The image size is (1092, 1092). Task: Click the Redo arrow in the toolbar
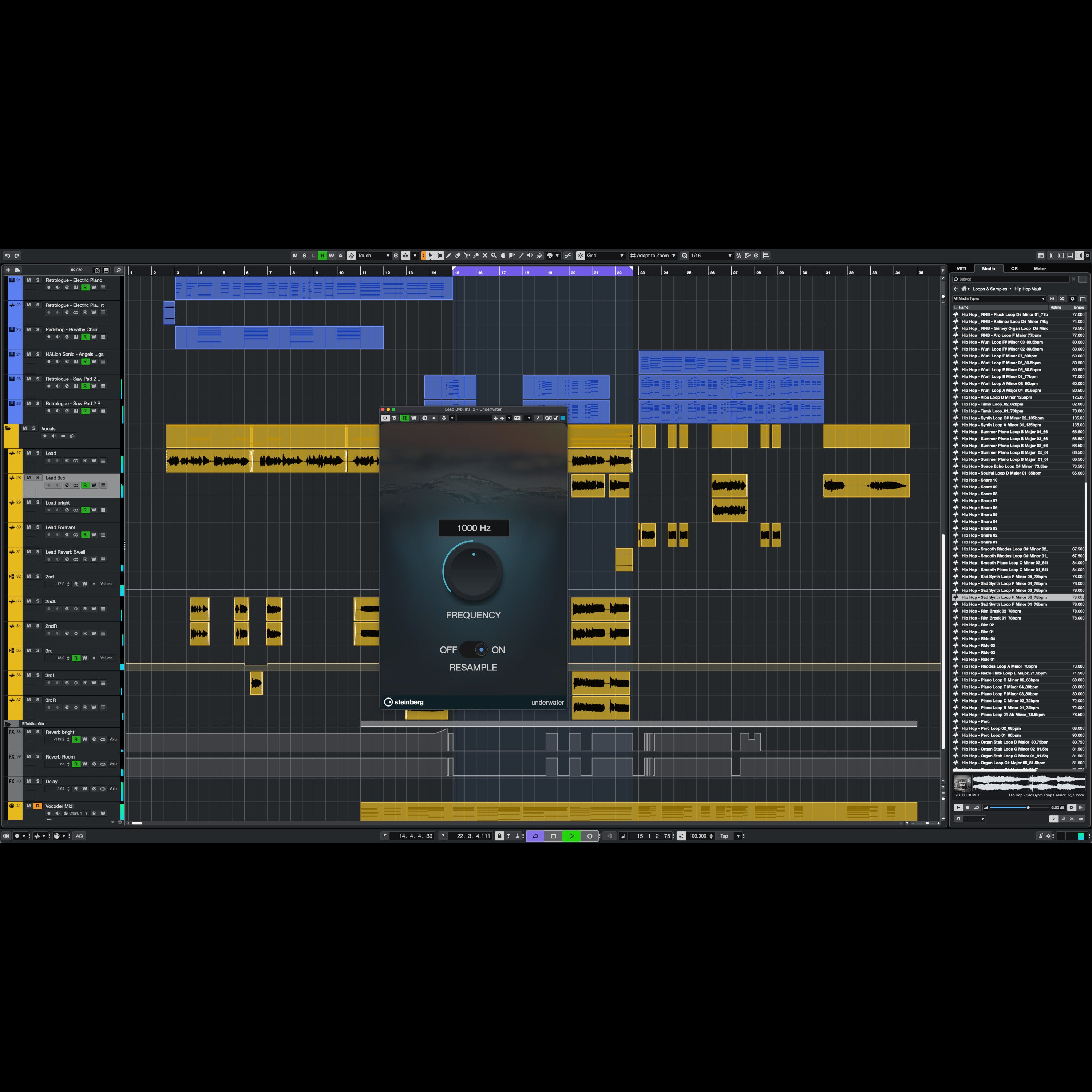(x=17, y=256)
